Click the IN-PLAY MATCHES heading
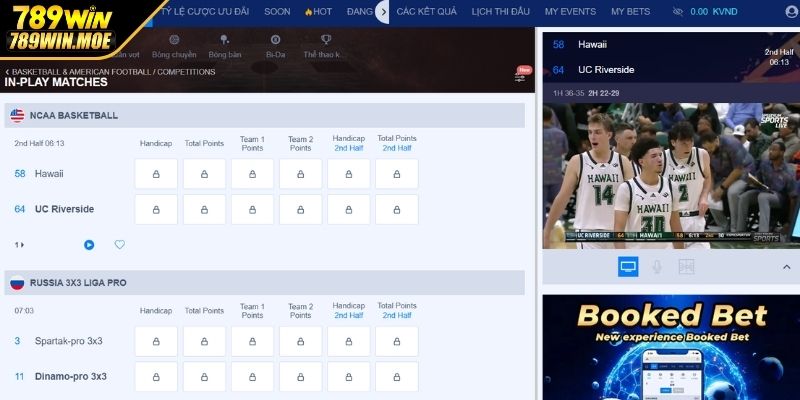The image size is (800, 400). pyautogui.click(x=56, y=82)
